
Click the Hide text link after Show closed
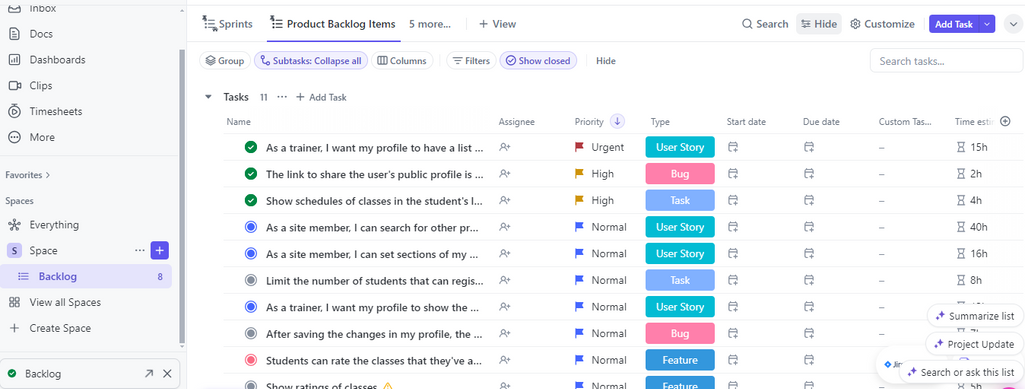pyautogui.click(x=606, y=61)
